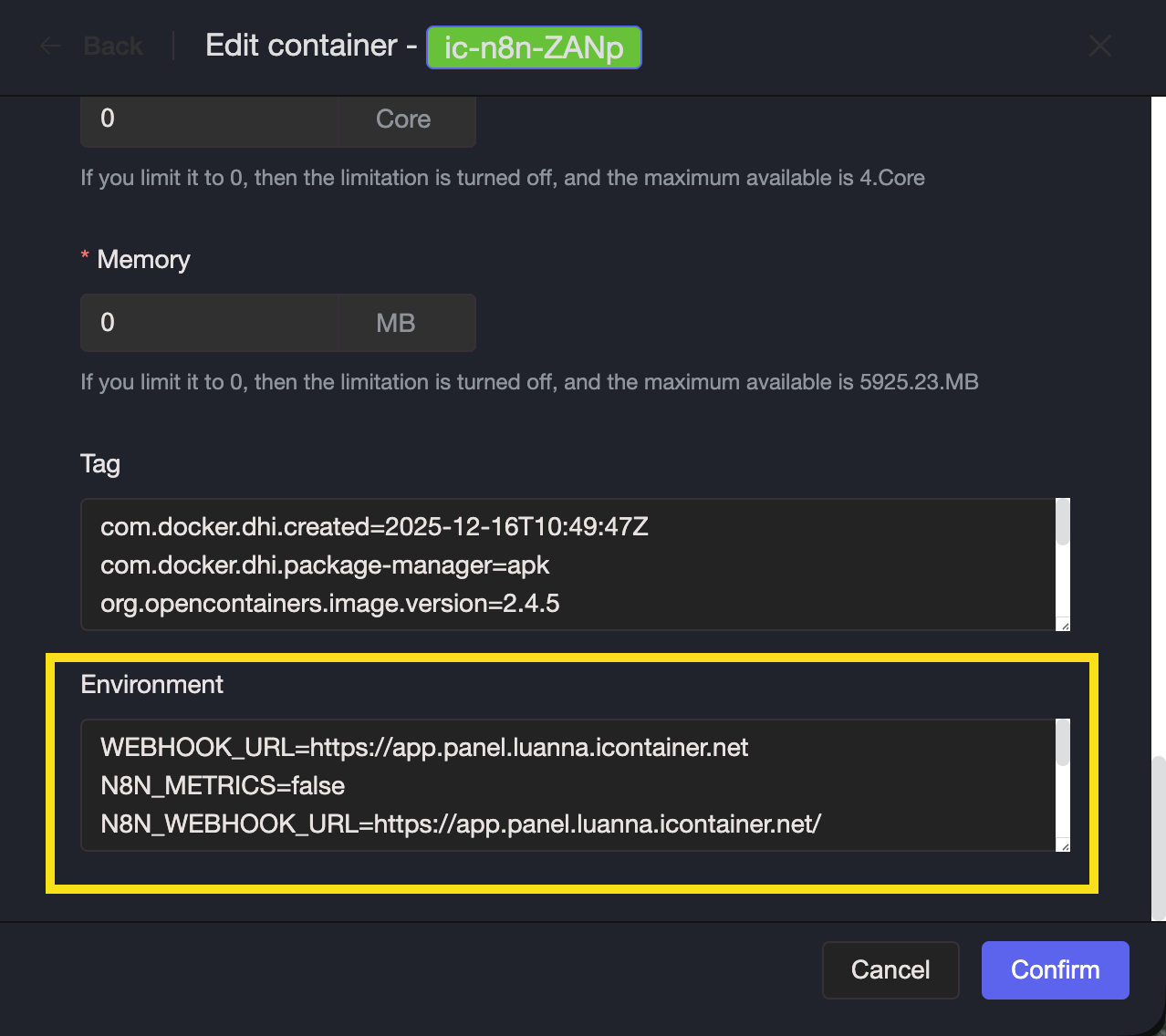
Task: Grab the Tag text area resize handle
Action: click(1063, 624)
